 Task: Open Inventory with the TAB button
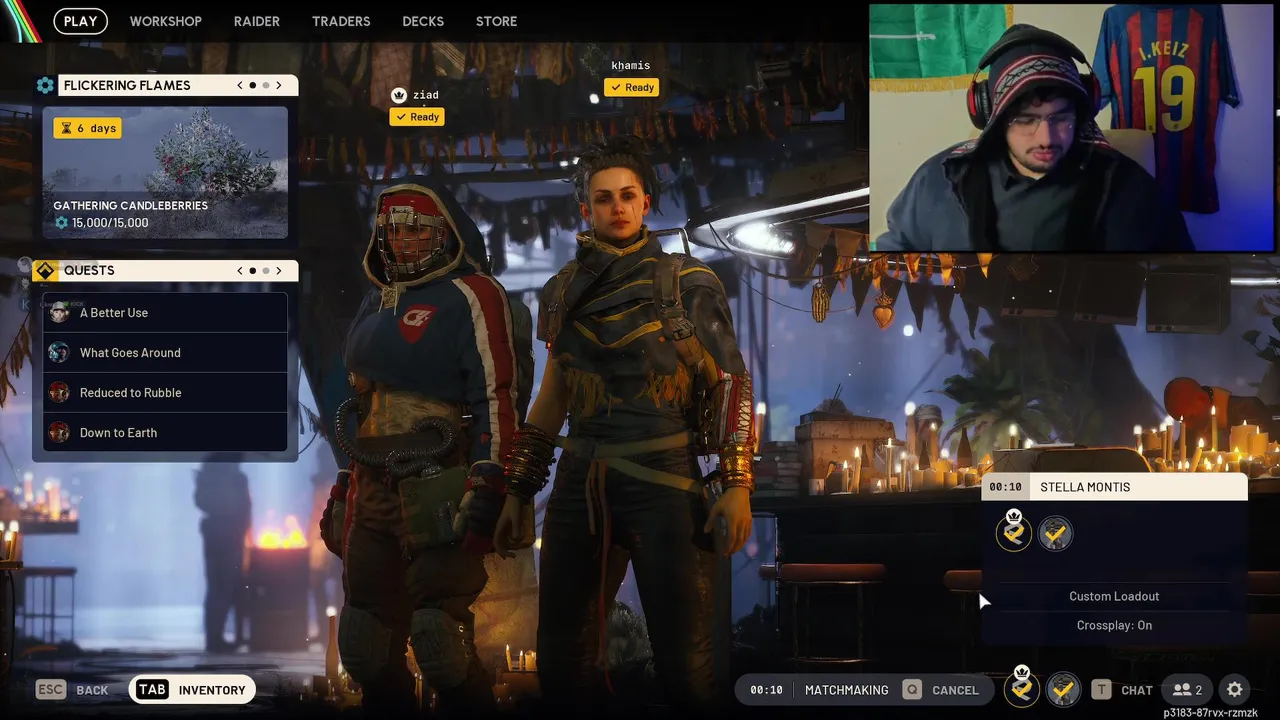192,690
